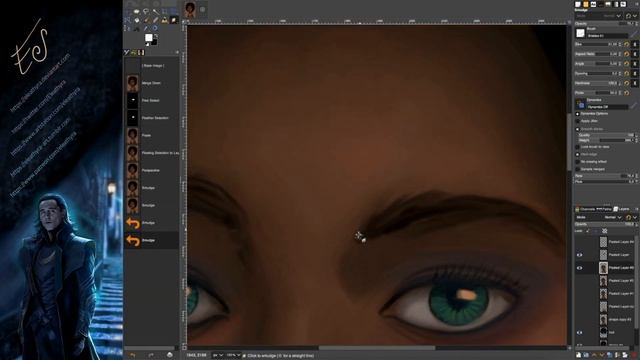The height and width of the screenshot is (360, 640).
Task: Create a new layer group
Action: [x=586, y=355]
